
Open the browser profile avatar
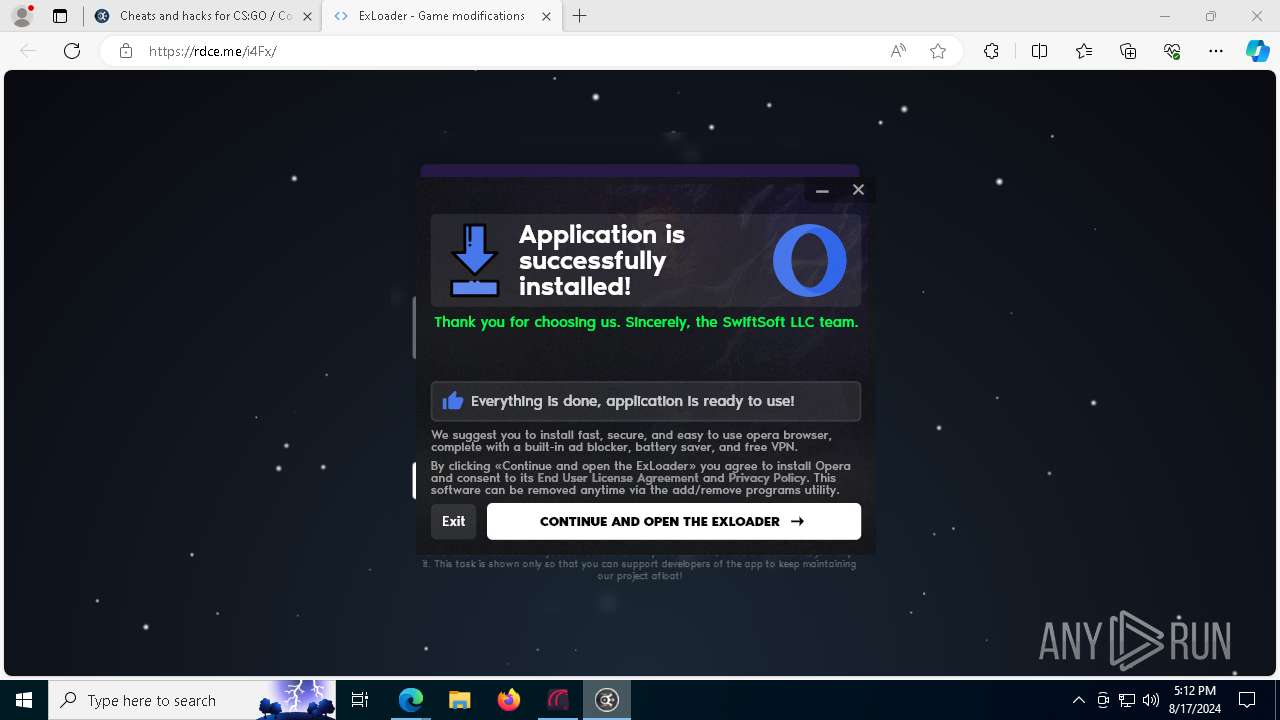(22, 16)
